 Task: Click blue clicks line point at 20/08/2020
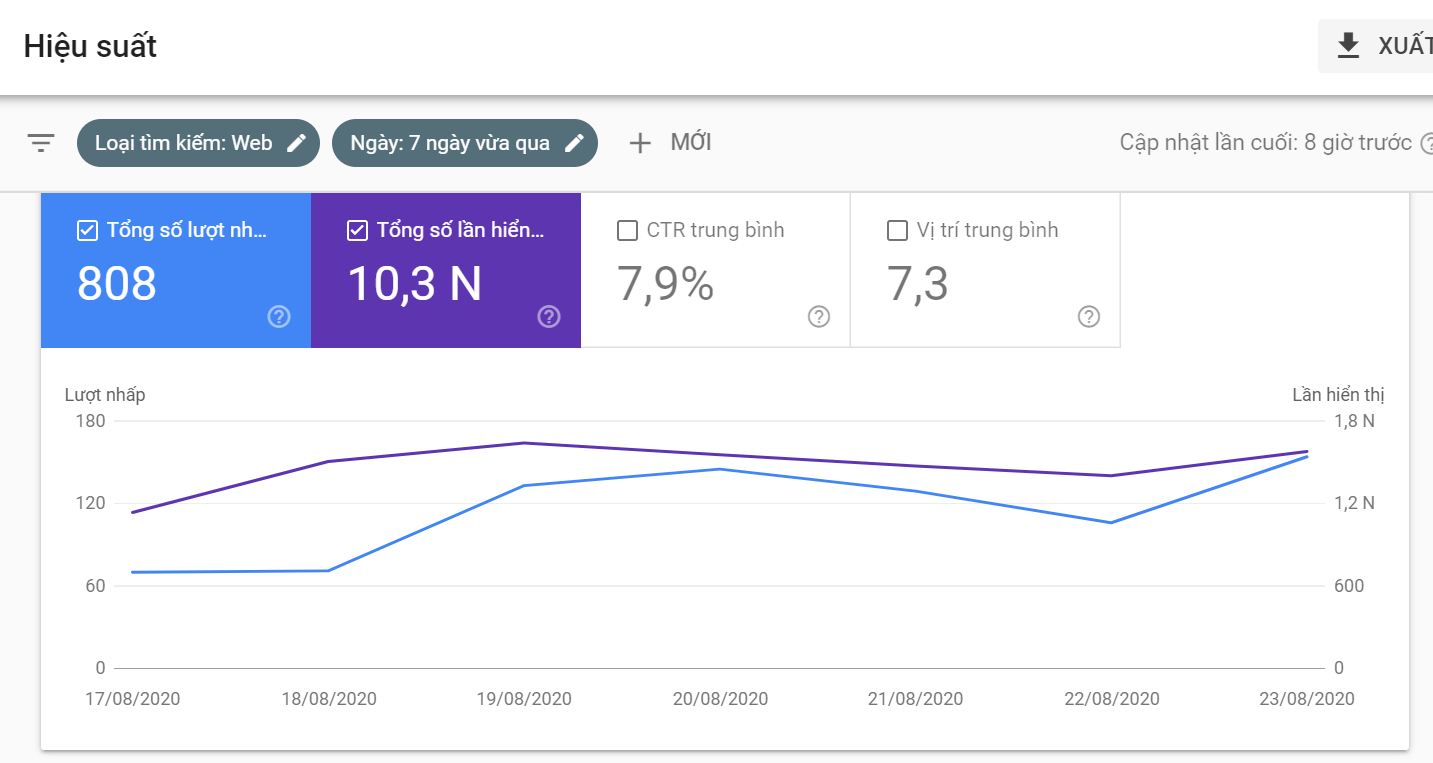[720, 469]
